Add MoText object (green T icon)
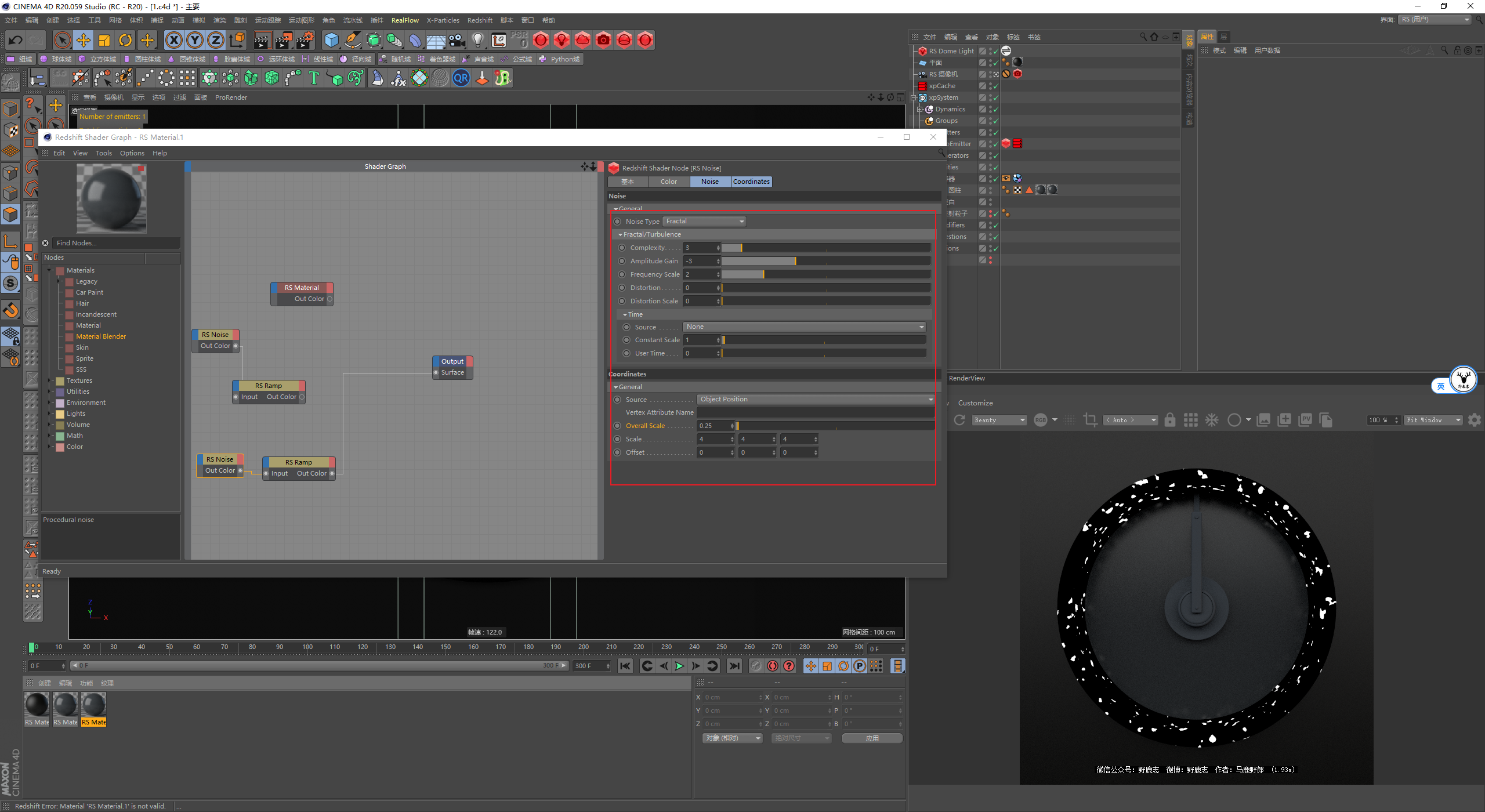The width and height of the screenshot is (1485, 812). tap(314, 78)
